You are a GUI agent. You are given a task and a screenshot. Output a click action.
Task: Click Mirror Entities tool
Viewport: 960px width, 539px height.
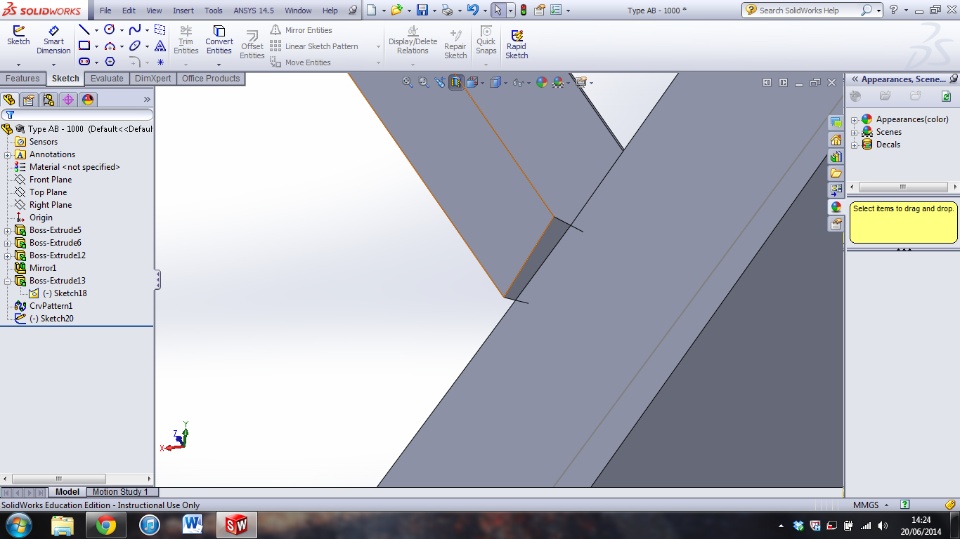[x=301, y=30]
